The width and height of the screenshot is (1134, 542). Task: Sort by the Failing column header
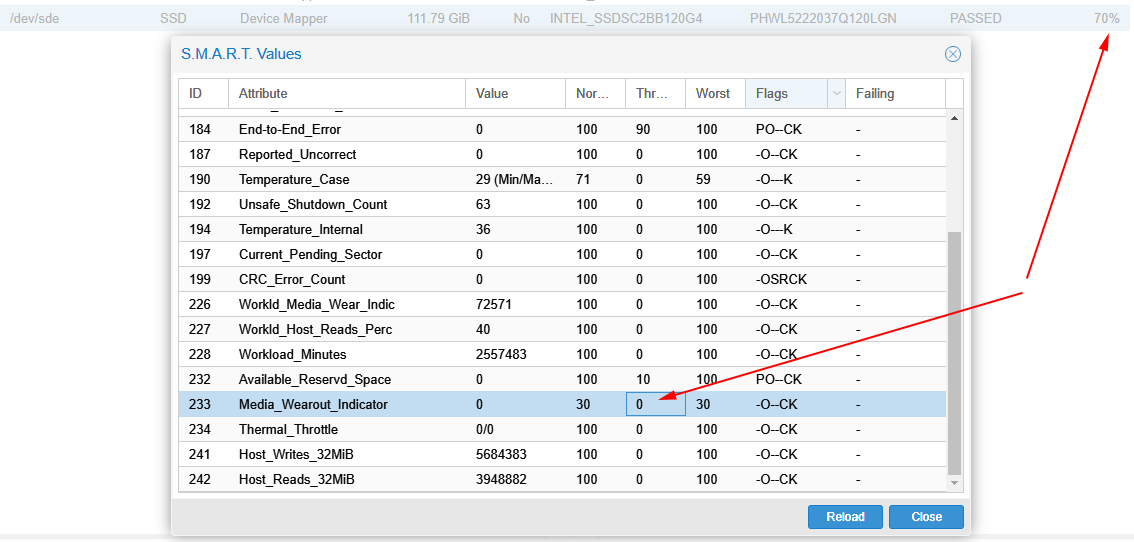[x=895, y=93]
